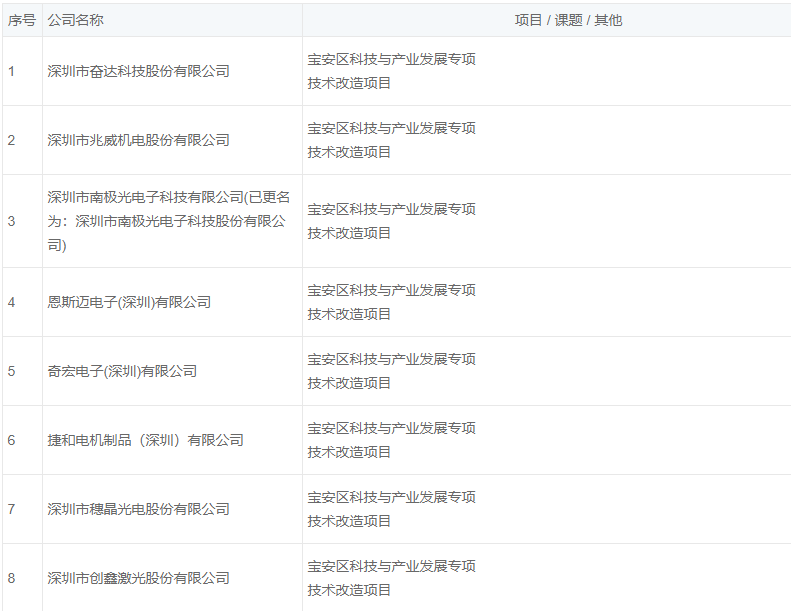Click the project cell of row 4
This screenshot has width=791, height=611.
point(391,302)
